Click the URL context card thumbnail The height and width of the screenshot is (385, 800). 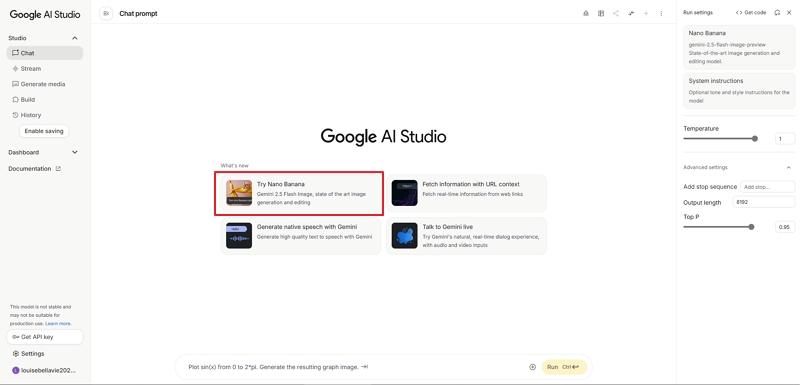[x=405, y=193]
